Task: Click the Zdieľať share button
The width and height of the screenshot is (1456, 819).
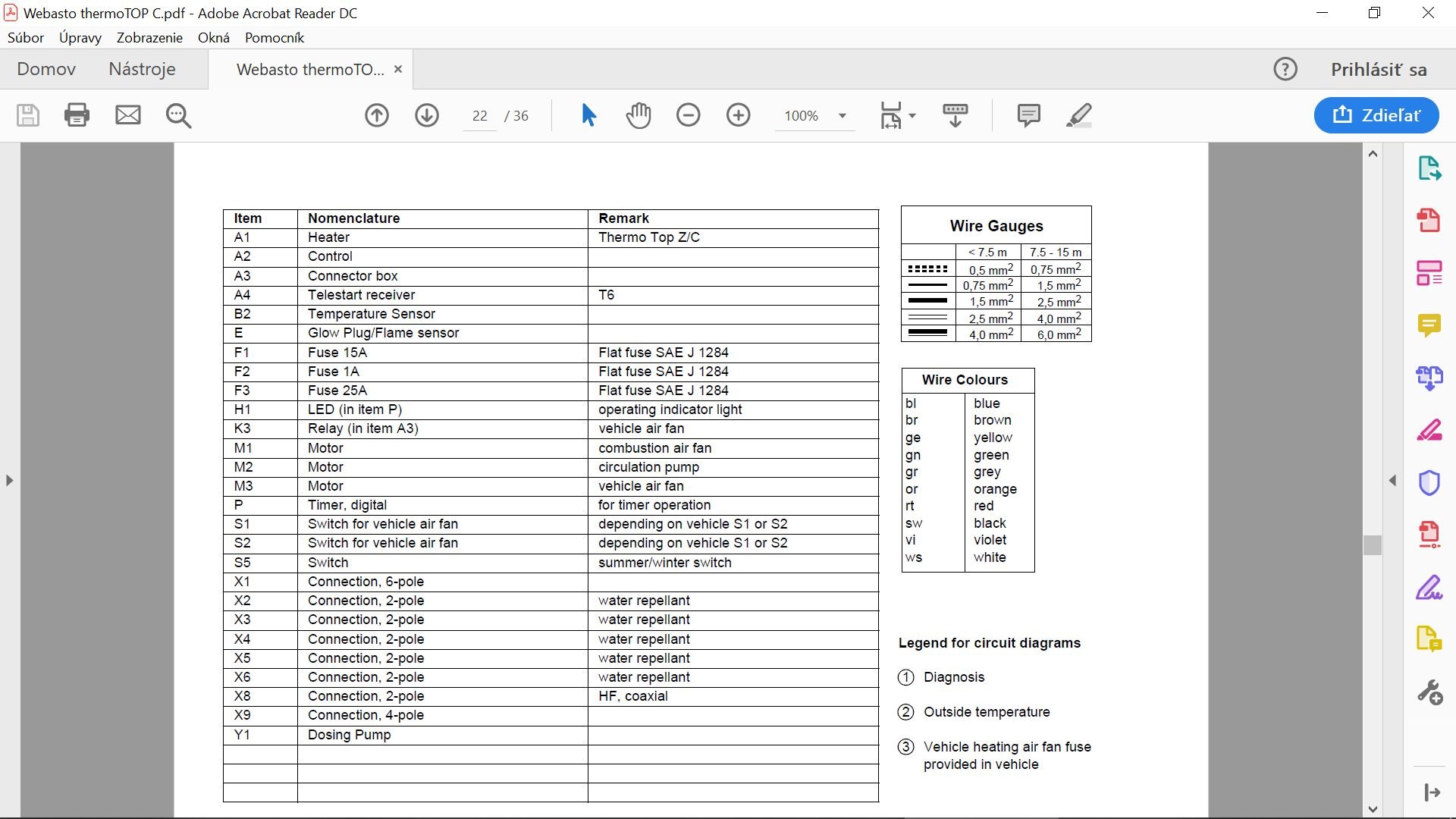Action: point(1376,115)
